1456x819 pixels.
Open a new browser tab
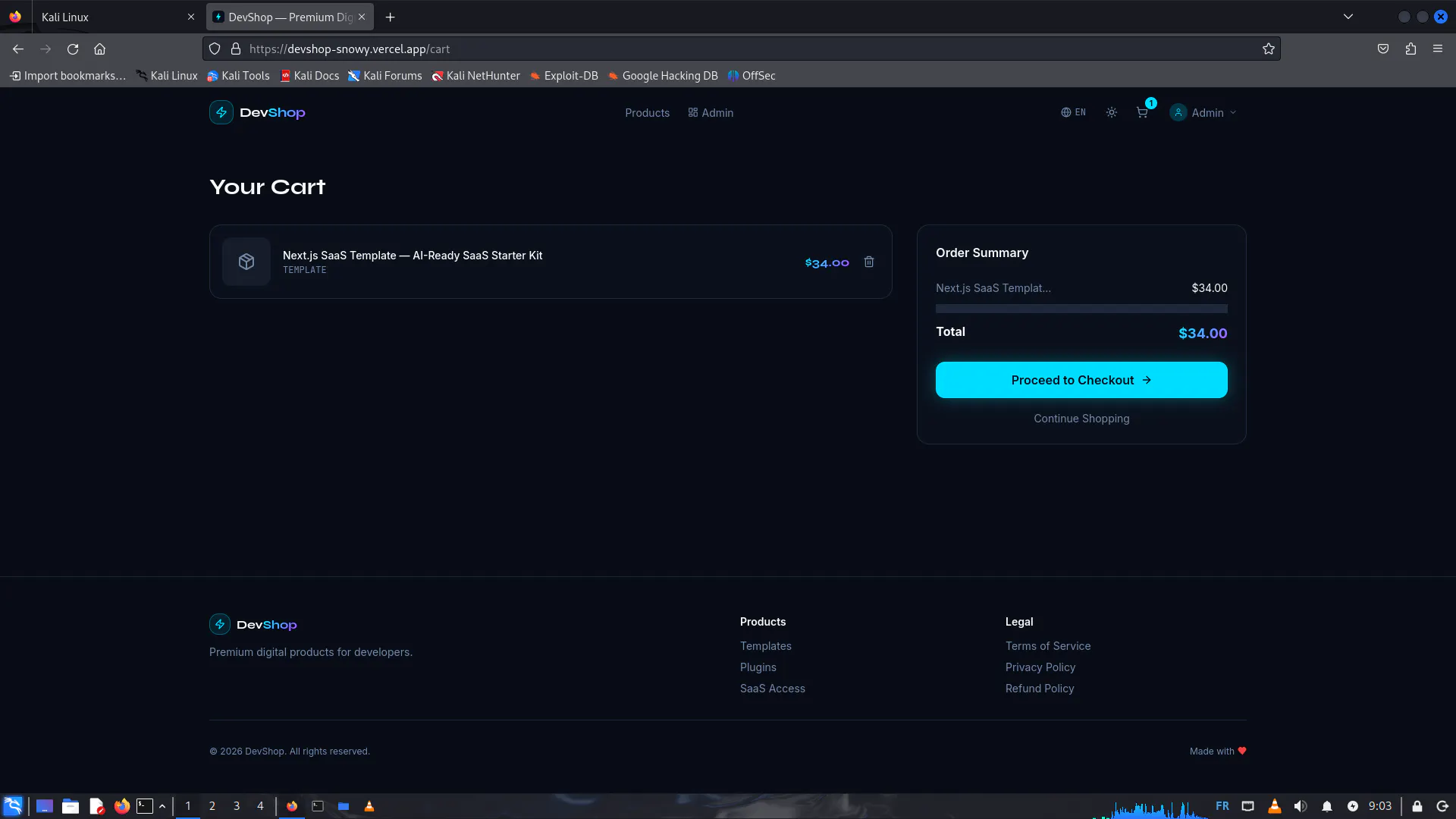[390, 17]
